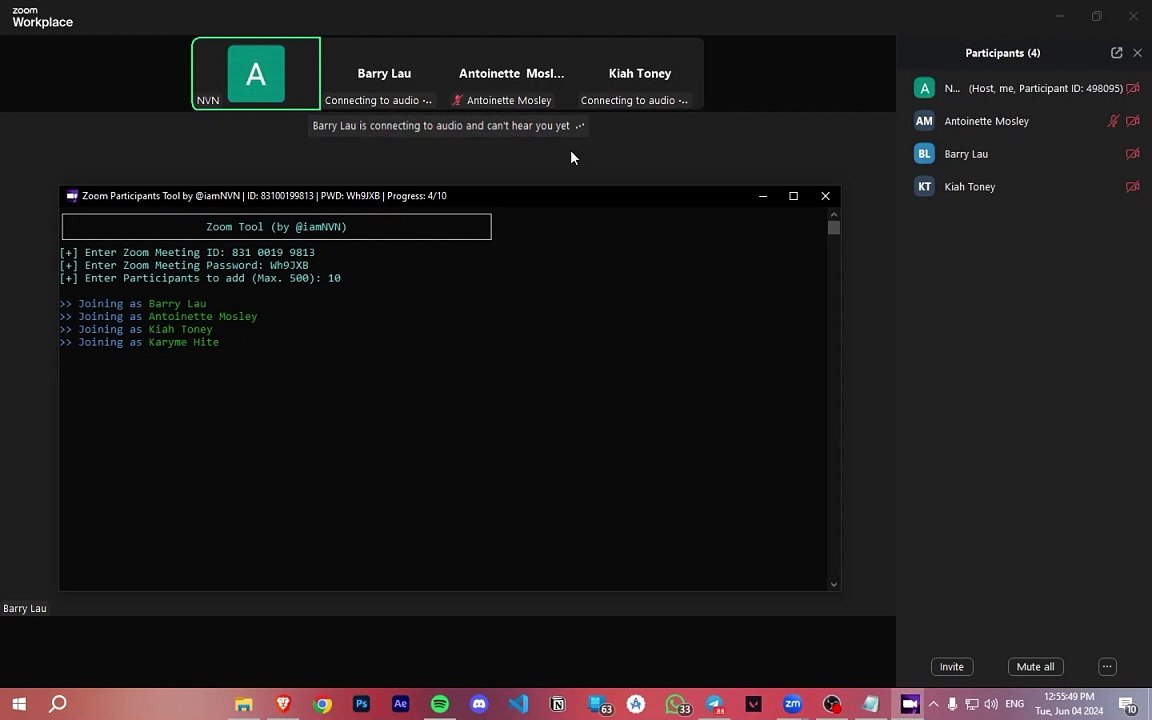Click the Barry Lau connecting to audio notice
This screenshot has height=720, width=1152.
(x=448, y=126)
